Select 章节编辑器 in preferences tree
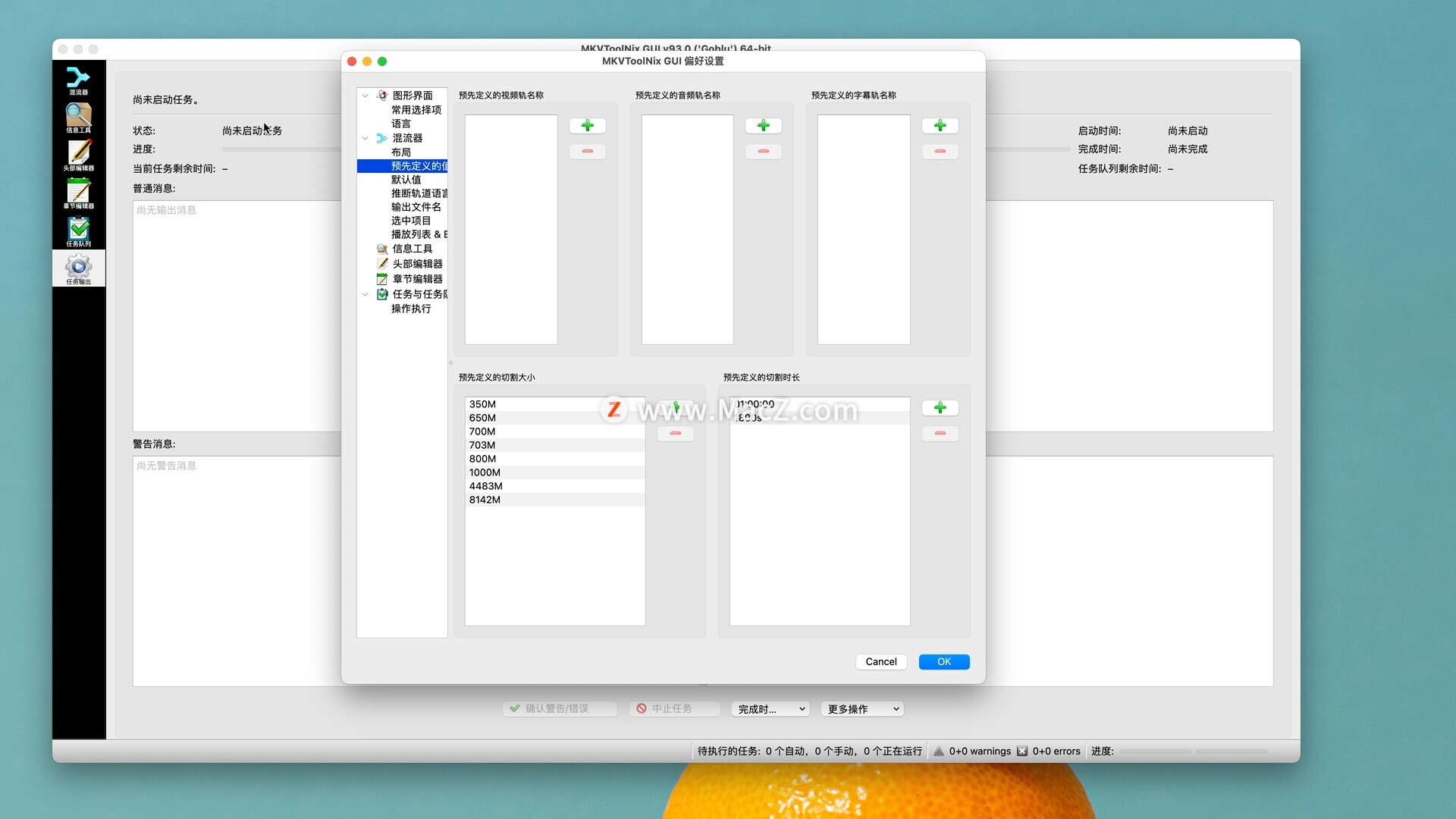 click(x=417, y=279)
